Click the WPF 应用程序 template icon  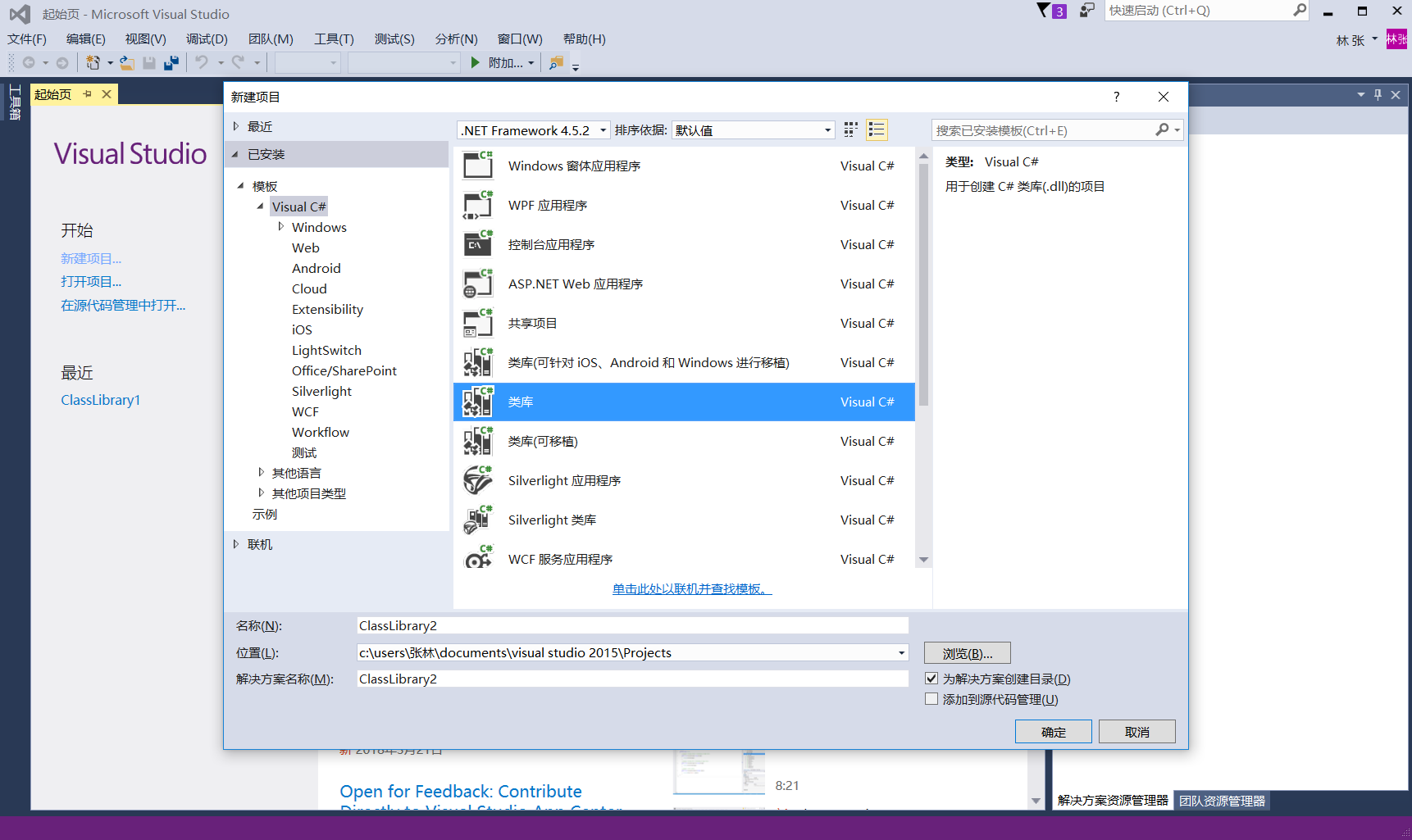(478, 205)
